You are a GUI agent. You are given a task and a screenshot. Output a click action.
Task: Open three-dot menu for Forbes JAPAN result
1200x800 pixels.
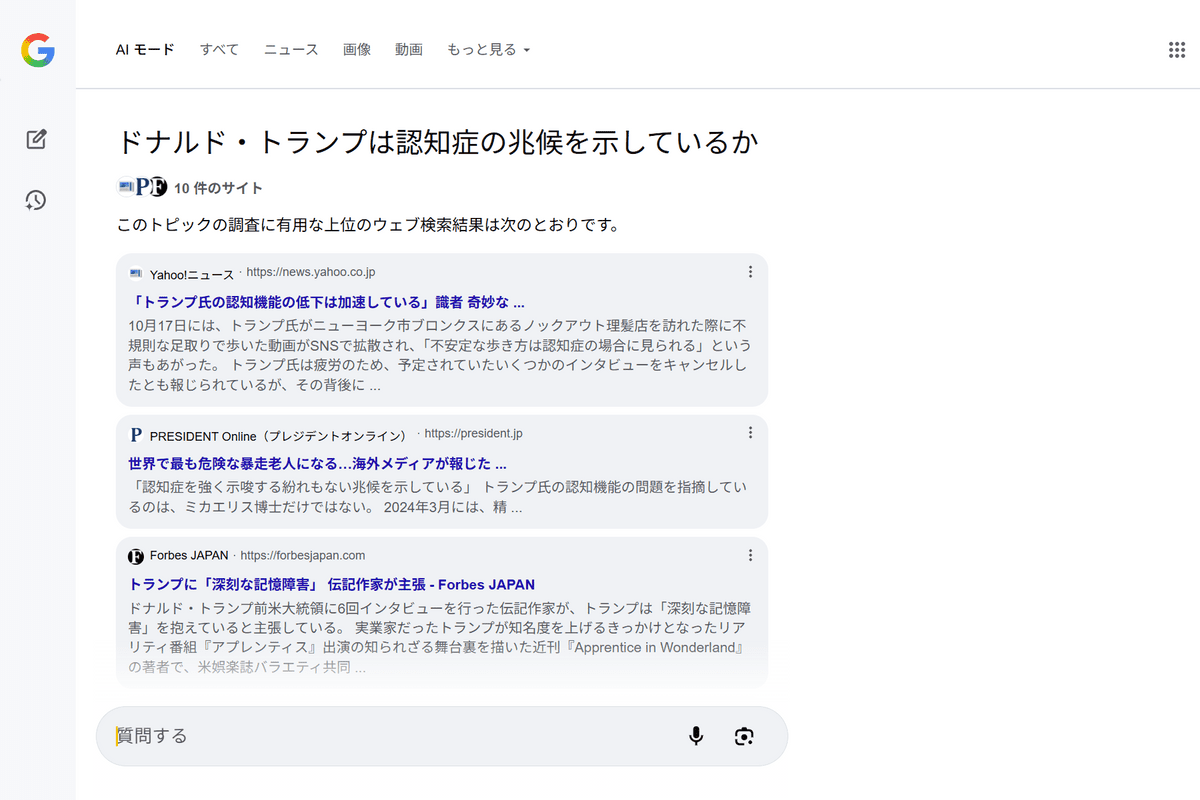tap(750, 555)
